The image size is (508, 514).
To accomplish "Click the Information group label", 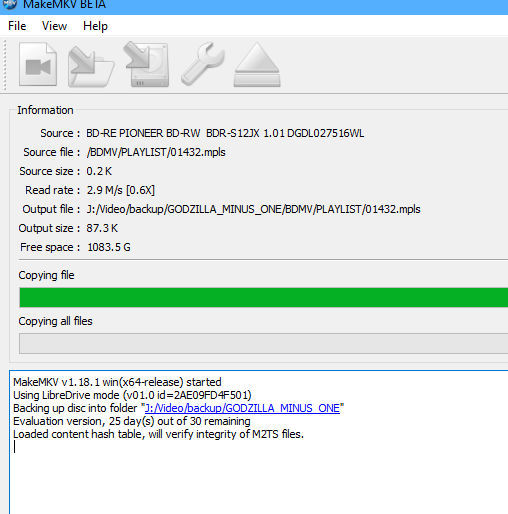I will [x=45, y=110].
